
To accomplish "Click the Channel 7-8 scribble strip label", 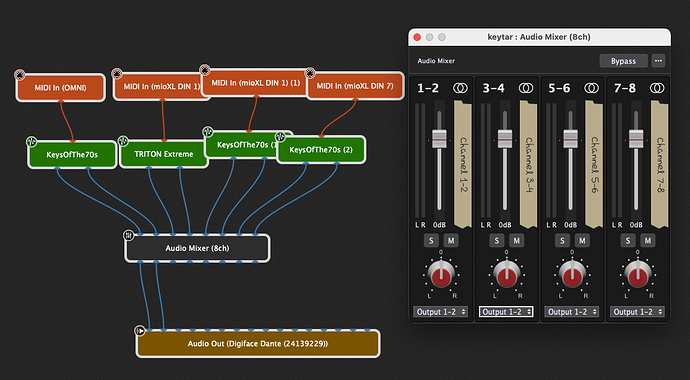I will pyautogui.click(x=659, y=164).
